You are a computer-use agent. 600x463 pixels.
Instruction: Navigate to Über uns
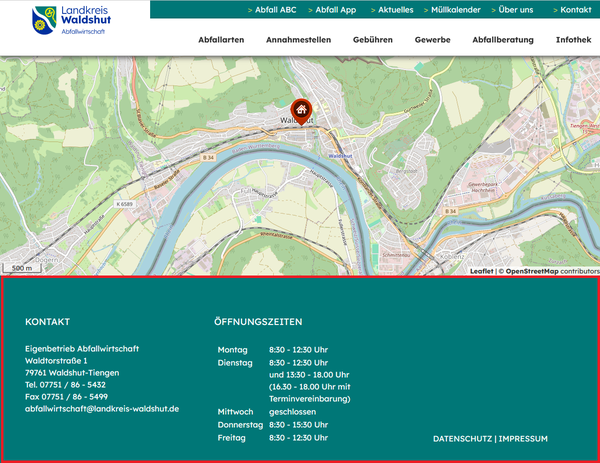pos(515,10)
